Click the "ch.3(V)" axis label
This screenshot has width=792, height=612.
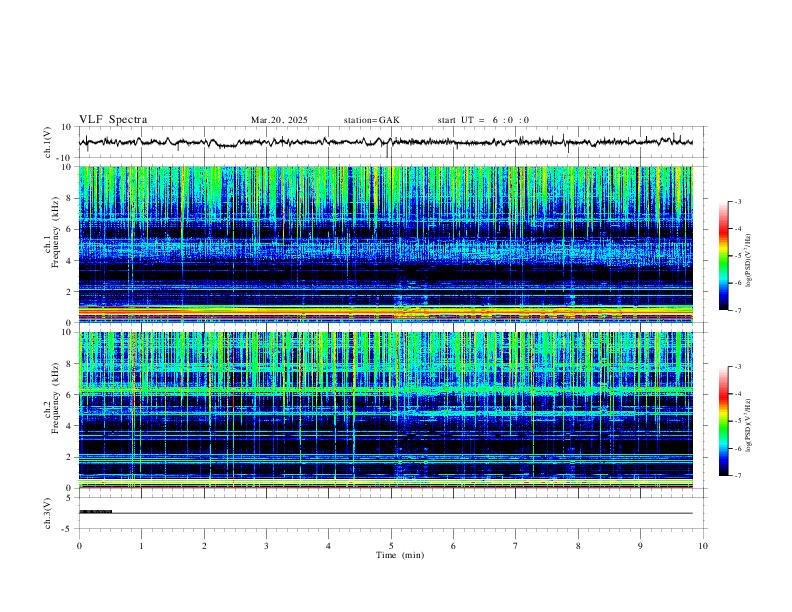click(48, 514)
